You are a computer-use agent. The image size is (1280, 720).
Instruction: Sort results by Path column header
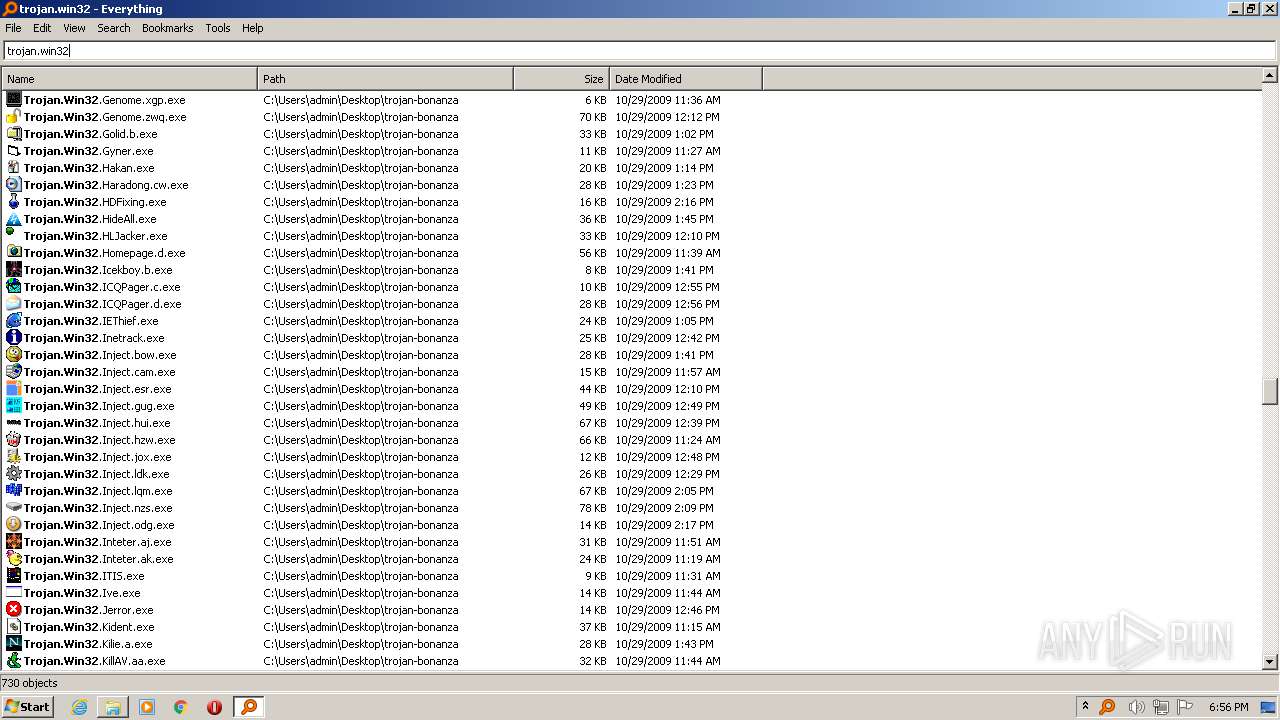[x=385, y=79]
